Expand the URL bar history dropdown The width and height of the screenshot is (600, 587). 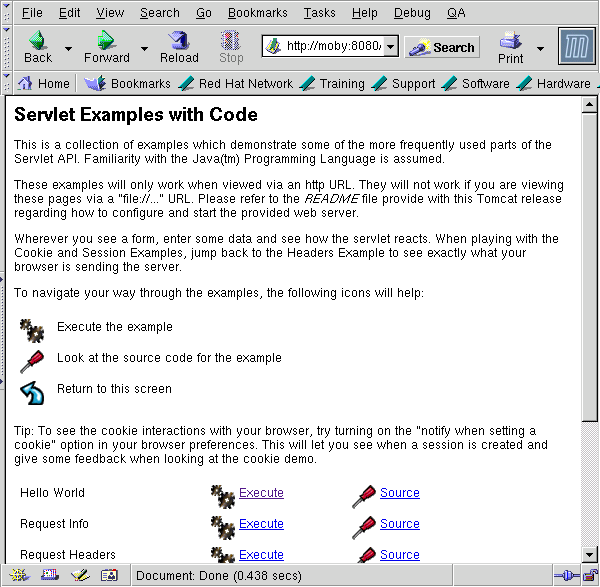click(390, 47)
